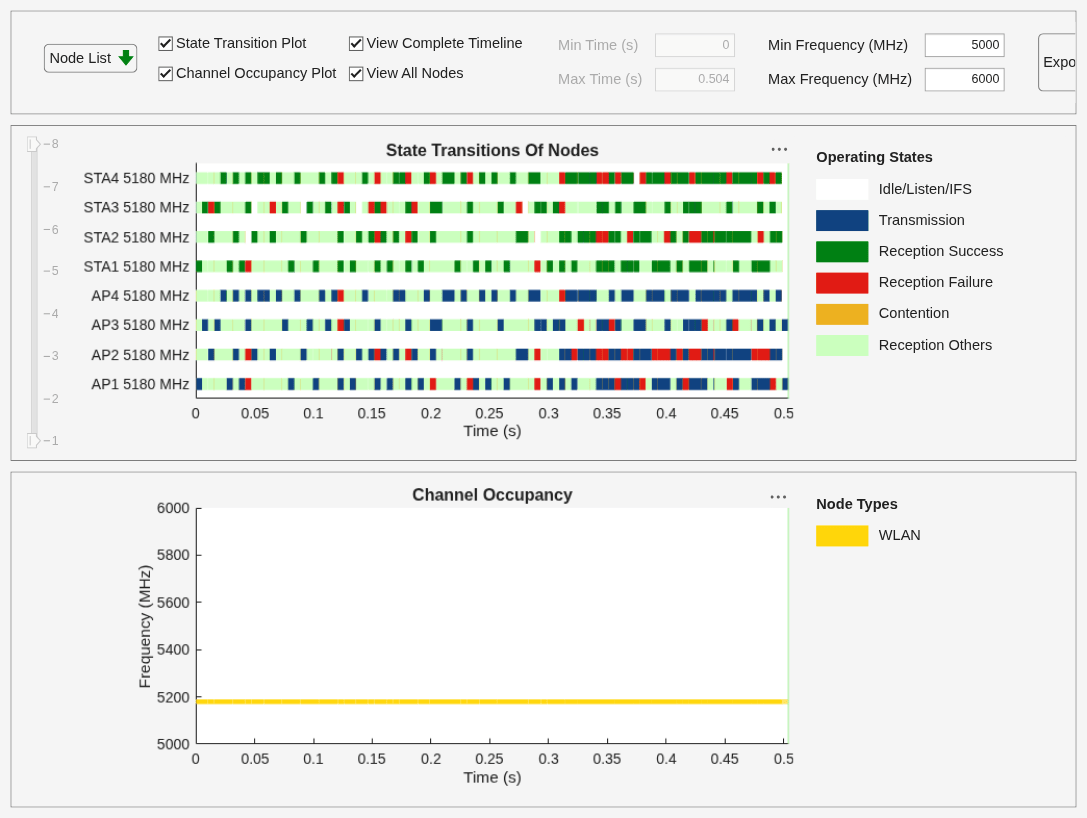Image resolution: width=1087 pixels, height=818 pixels.
Task: Open State Transitions plot options menu
Action: pyautogui.click(x=779, y=149)
